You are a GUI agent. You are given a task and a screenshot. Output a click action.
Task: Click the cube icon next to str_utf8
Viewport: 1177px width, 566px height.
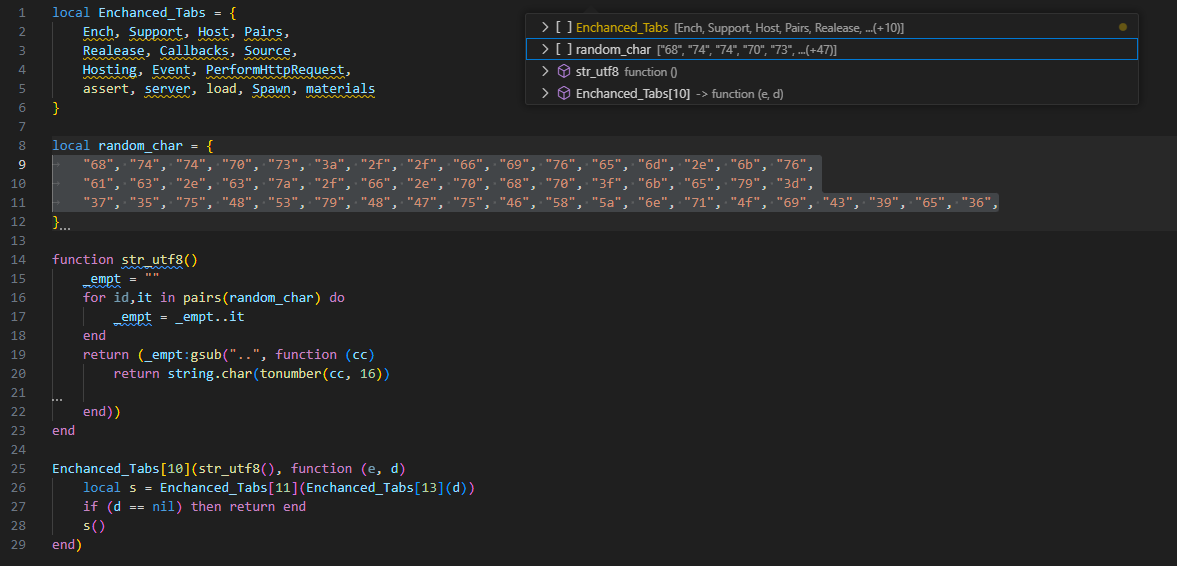coord(564,71)
